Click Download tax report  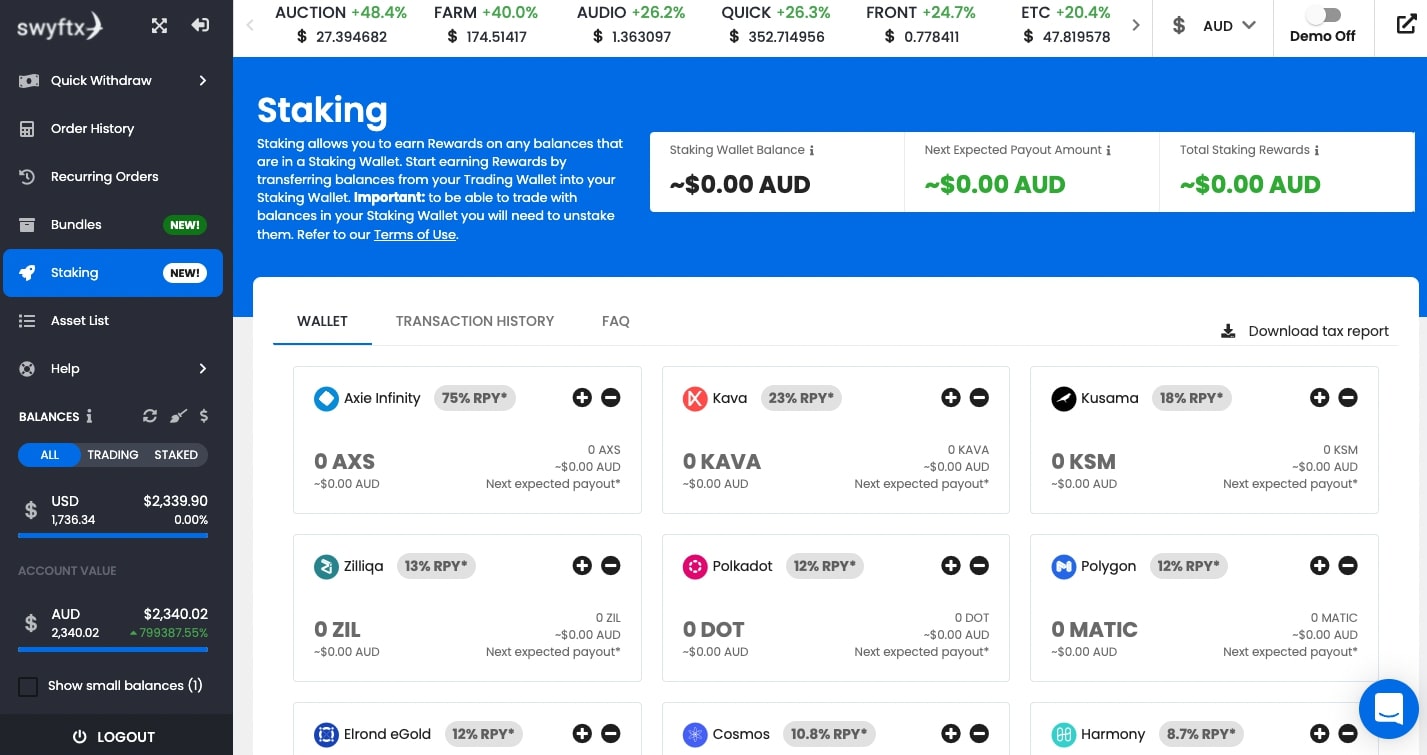click(x=1305, y=331)
